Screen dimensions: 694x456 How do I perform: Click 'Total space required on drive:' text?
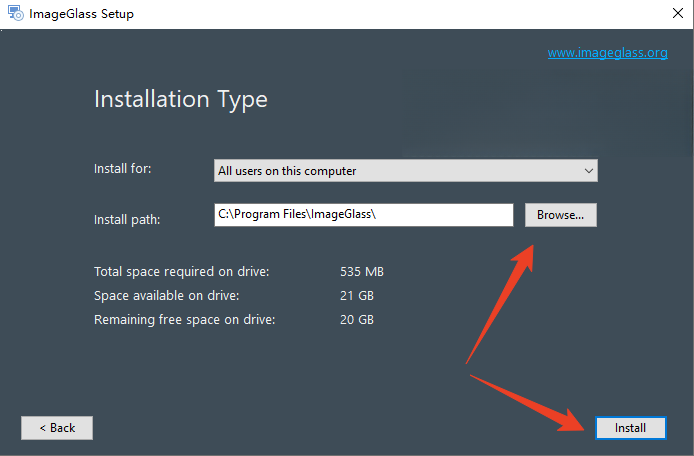tap(181, 271)
